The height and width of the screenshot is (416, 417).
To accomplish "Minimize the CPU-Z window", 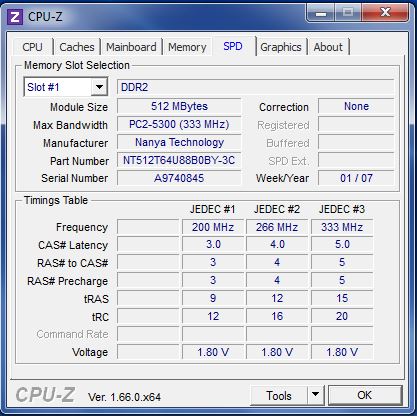I will (x=321, y=13).
